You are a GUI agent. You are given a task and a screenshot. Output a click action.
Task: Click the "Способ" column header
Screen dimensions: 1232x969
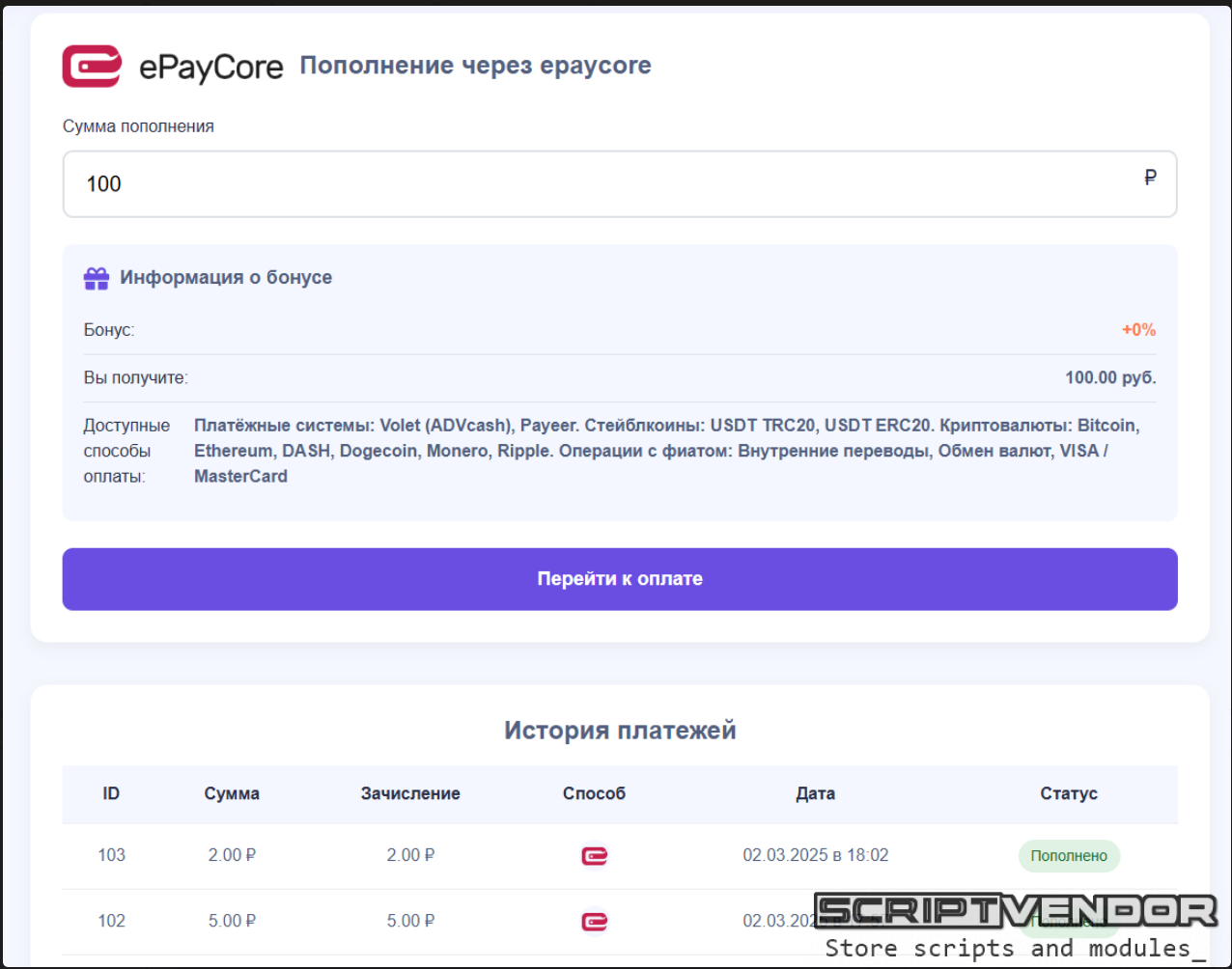[x=594, y=793]
